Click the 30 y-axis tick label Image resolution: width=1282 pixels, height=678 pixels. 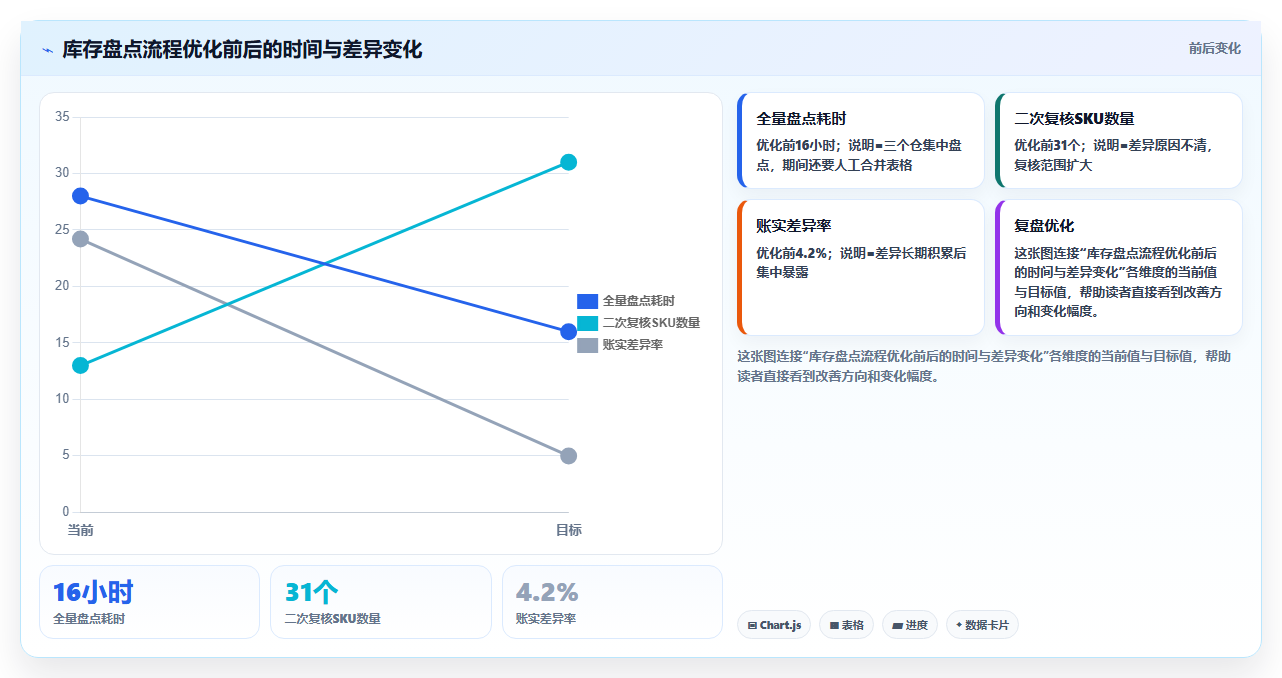(62, 173)
